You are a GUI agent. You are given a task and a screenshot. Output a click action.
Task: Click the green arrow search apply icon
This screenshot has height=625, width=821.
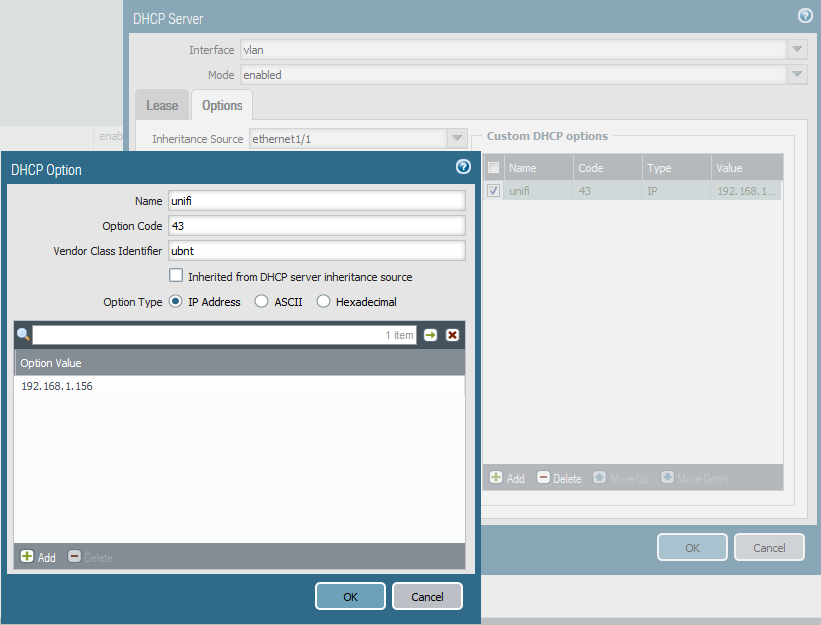430,335
